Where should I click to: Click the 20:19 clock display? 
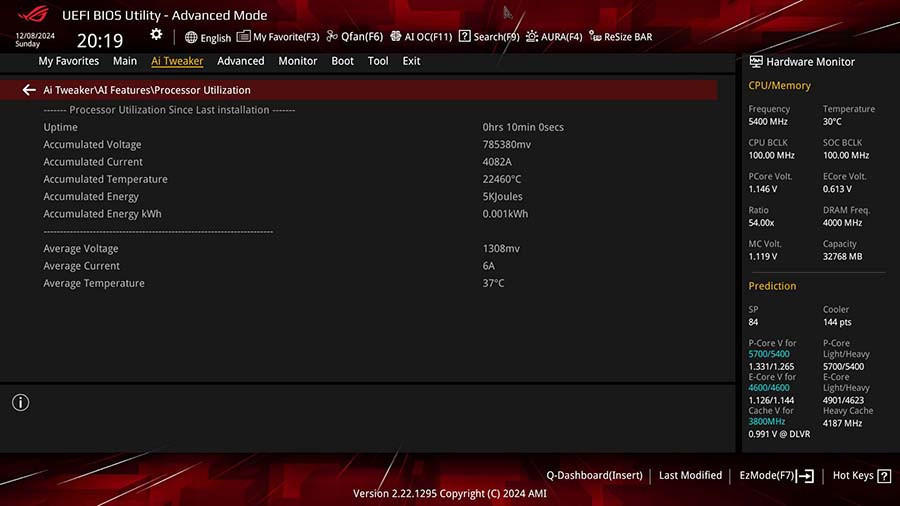pyautogui.click(x=100, y=40)
